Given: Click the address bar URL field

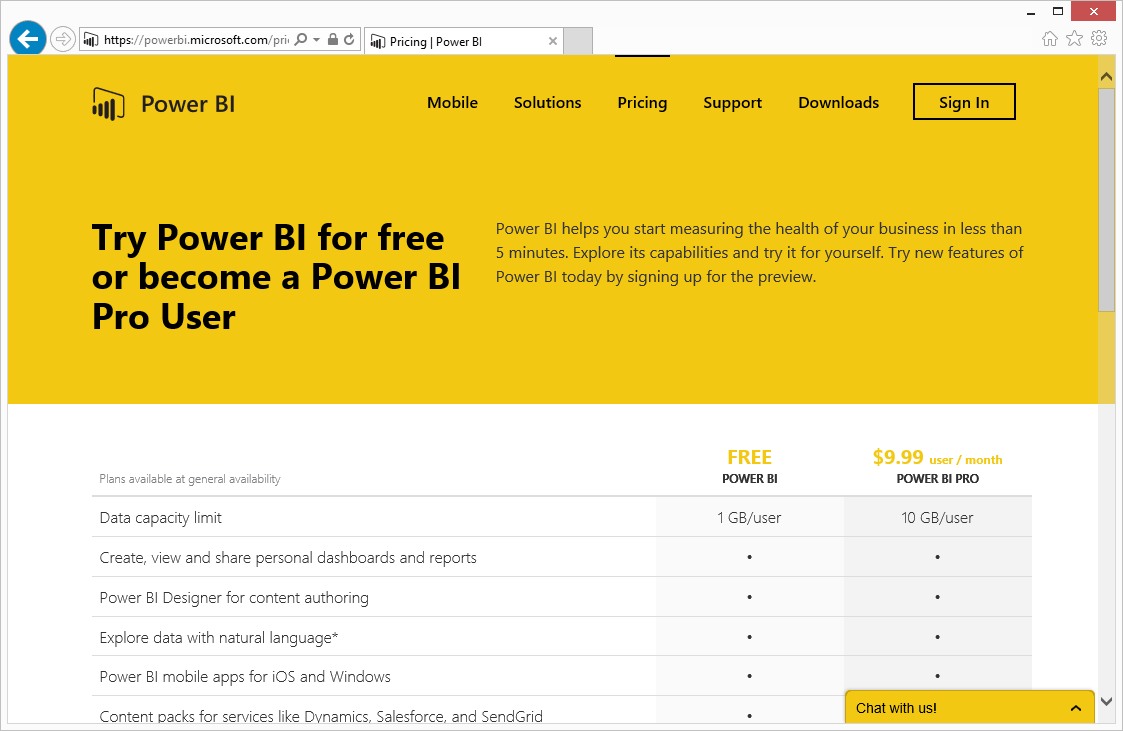Looking at the screenshot, I should [196, 39].
